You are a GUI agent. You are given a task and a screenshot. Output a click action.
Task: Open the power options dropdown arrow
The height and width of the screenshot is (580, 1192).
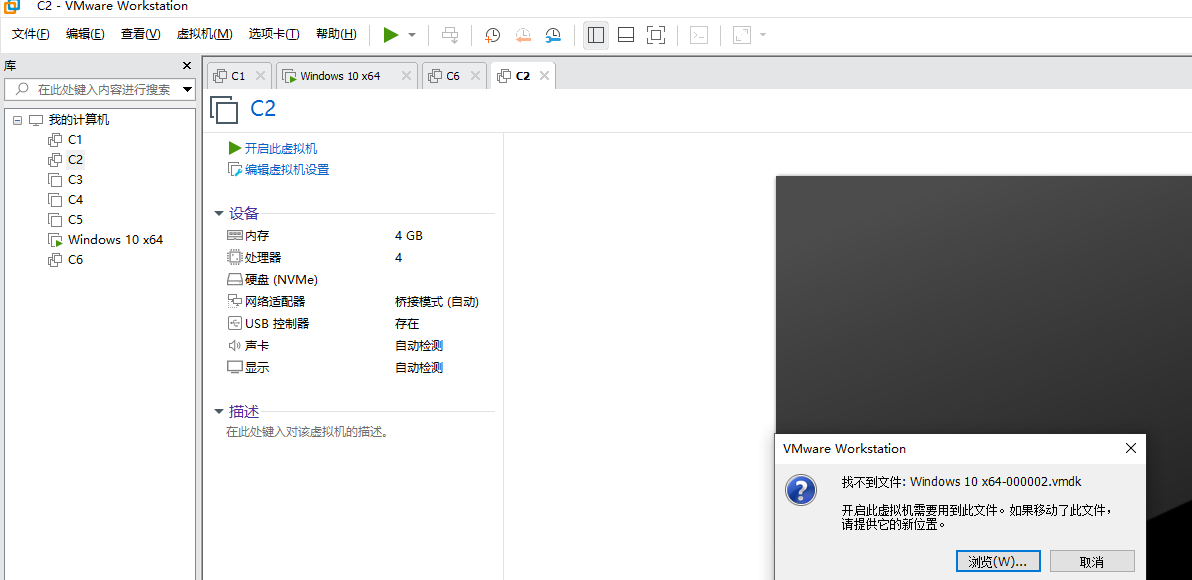(x=412, y=34)
